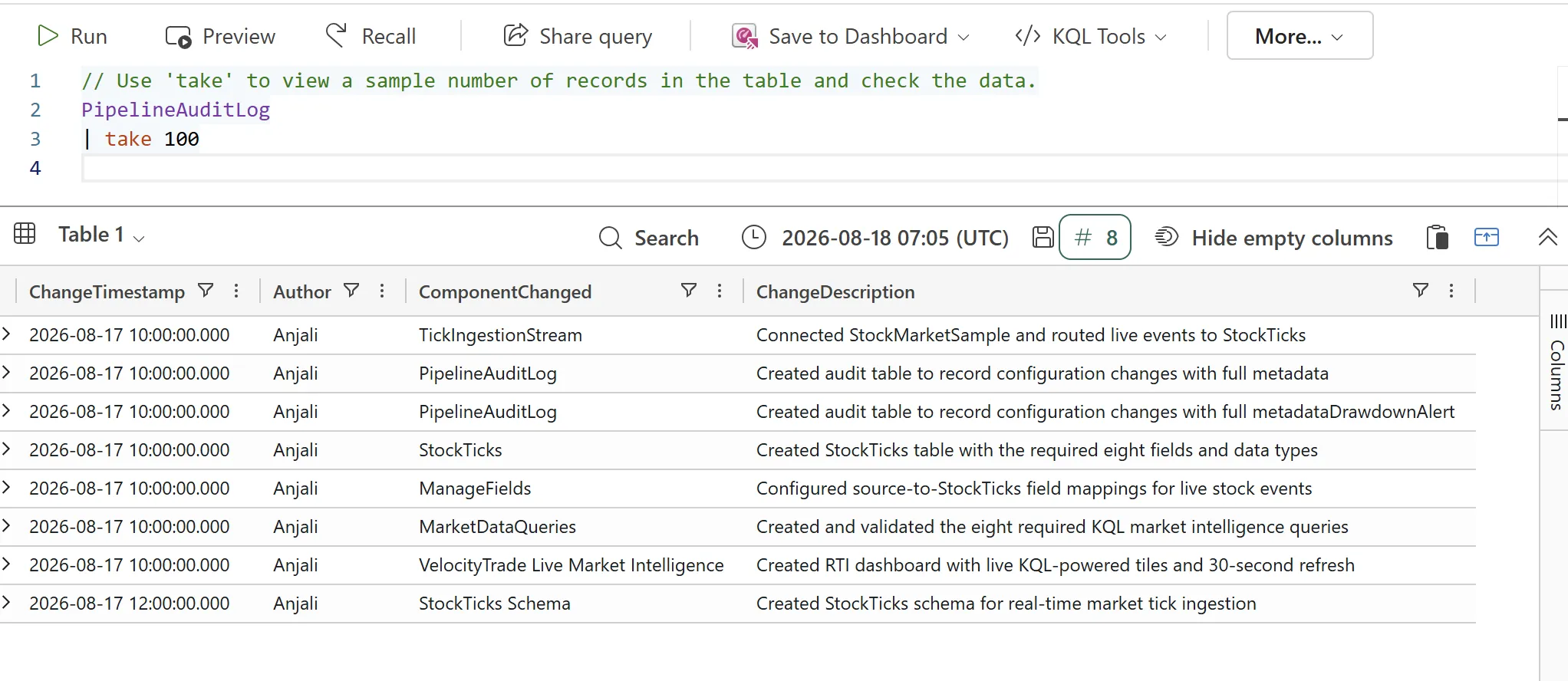Open ChangeDescription column options menu
The height and width of the screenshot is (681, 1568).
point(1451,291)
